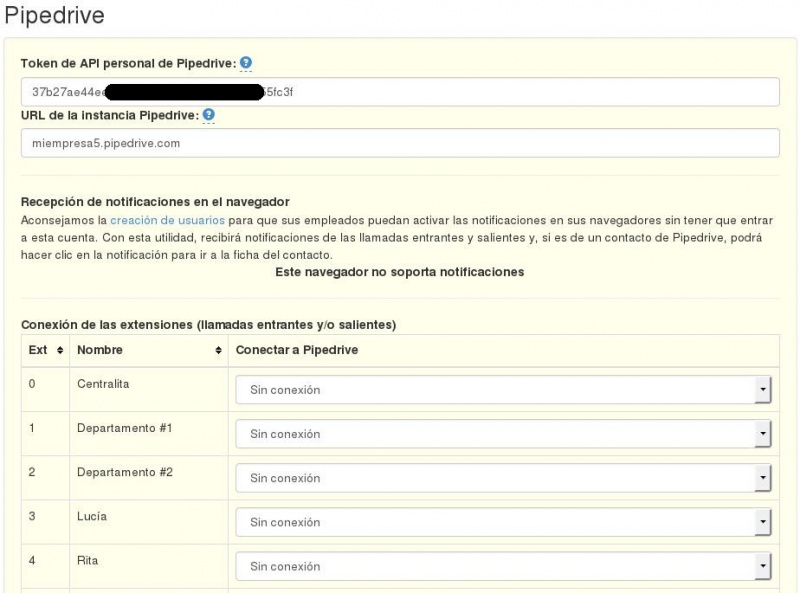Image resolution: width=800 pixels, height=593 pixels.
Task: Open the connection selector for Departamento #2
Action: point(500,478)
